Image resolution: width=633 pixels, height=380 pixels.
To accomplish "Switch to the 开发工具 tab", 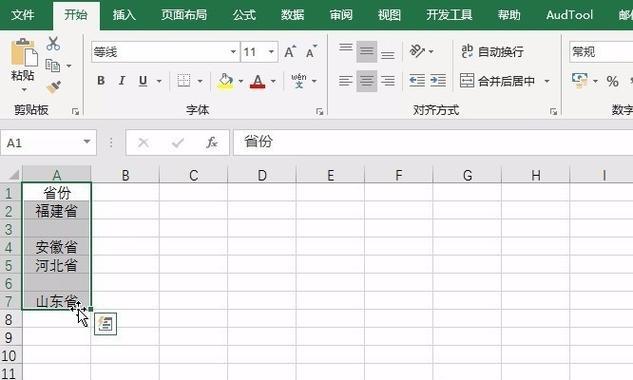I will (449, 15).
